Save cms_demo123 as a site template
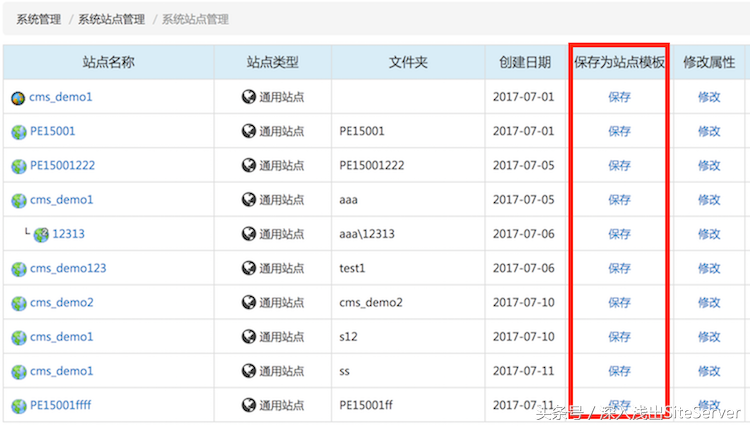750x426 pixels. pos(619,268)
